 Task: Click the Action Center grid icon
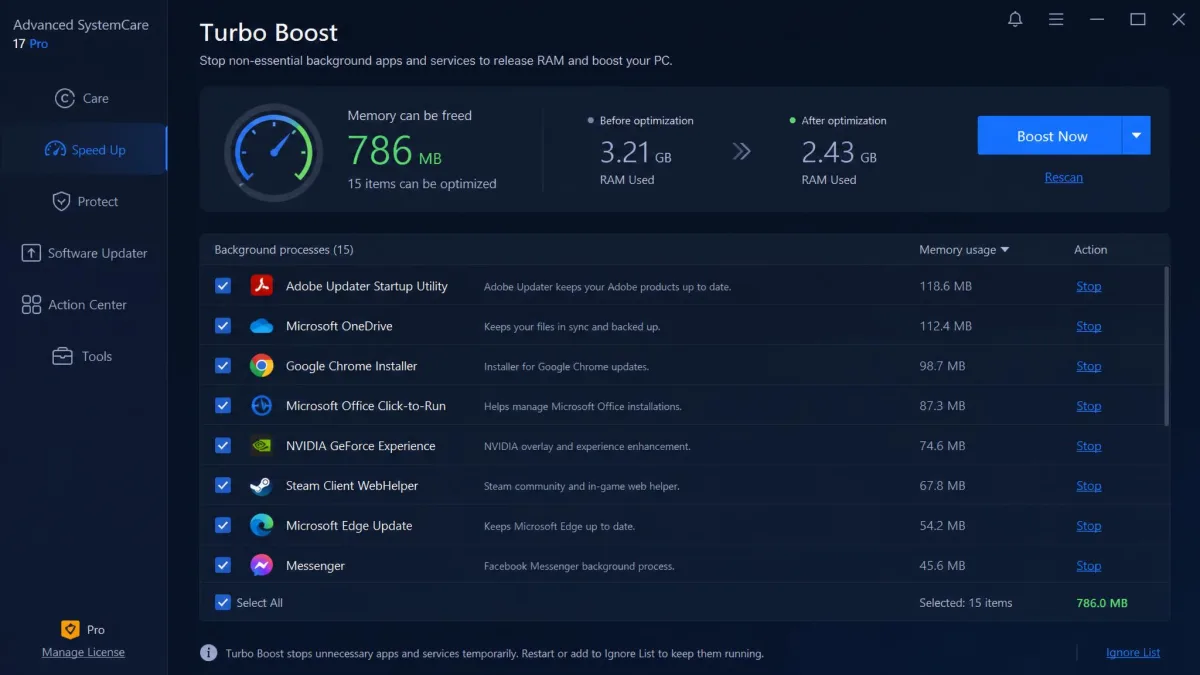click(x=31, y=305)
